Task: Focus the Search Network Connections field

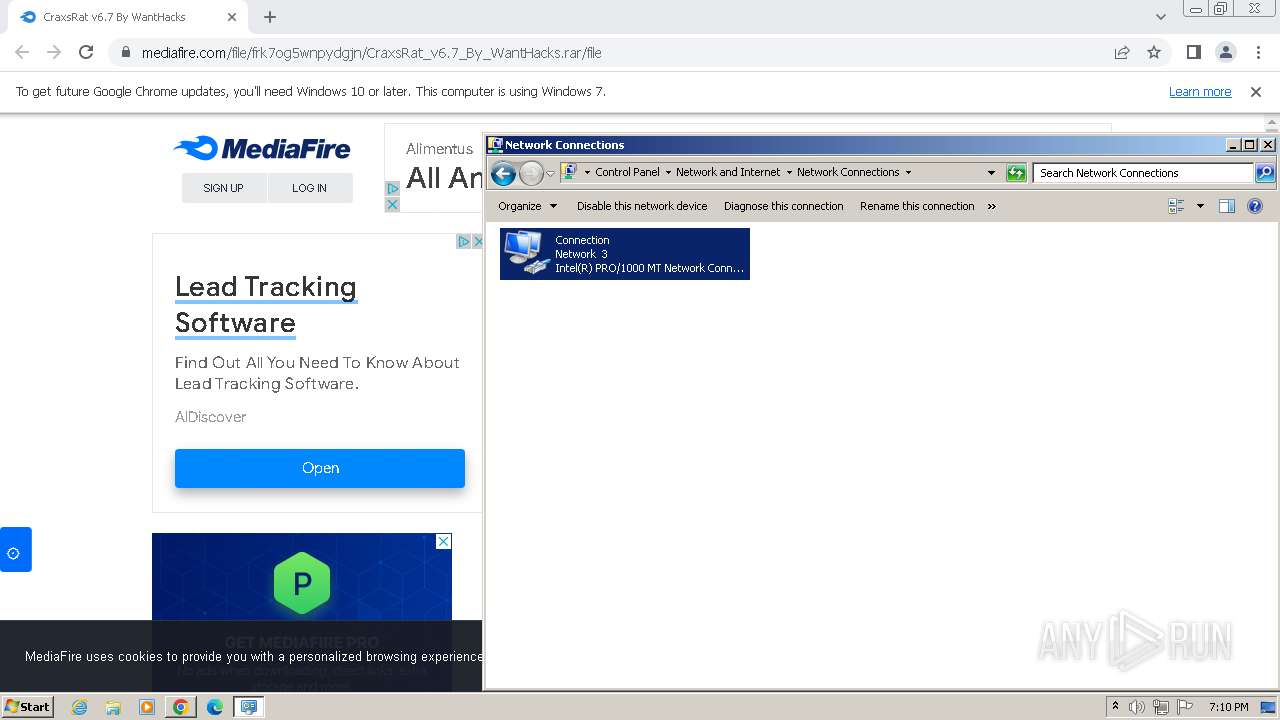Action: pos(1143,173)
